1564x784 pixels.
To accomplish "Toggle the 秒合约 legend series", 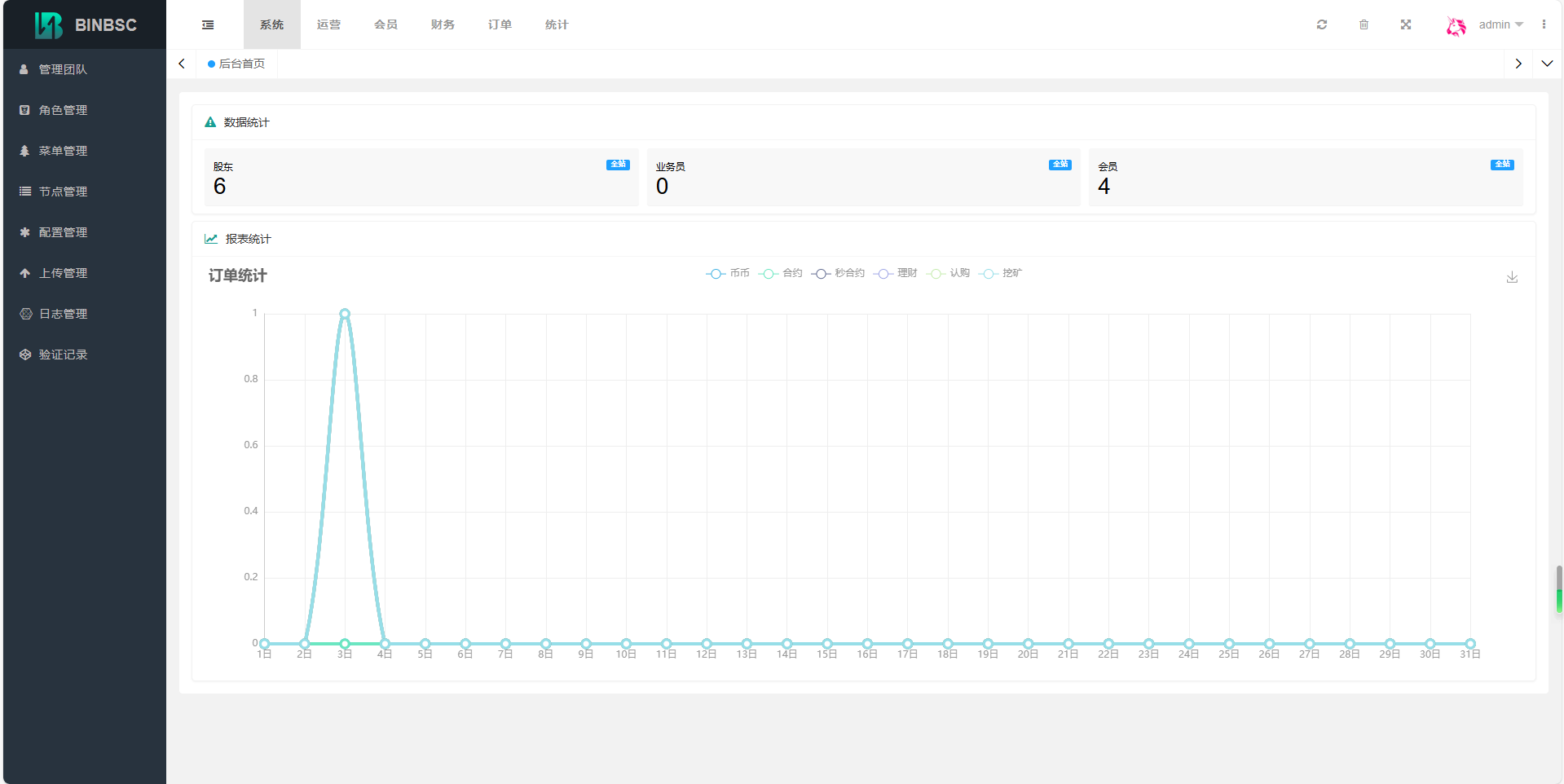I will 838,274.
